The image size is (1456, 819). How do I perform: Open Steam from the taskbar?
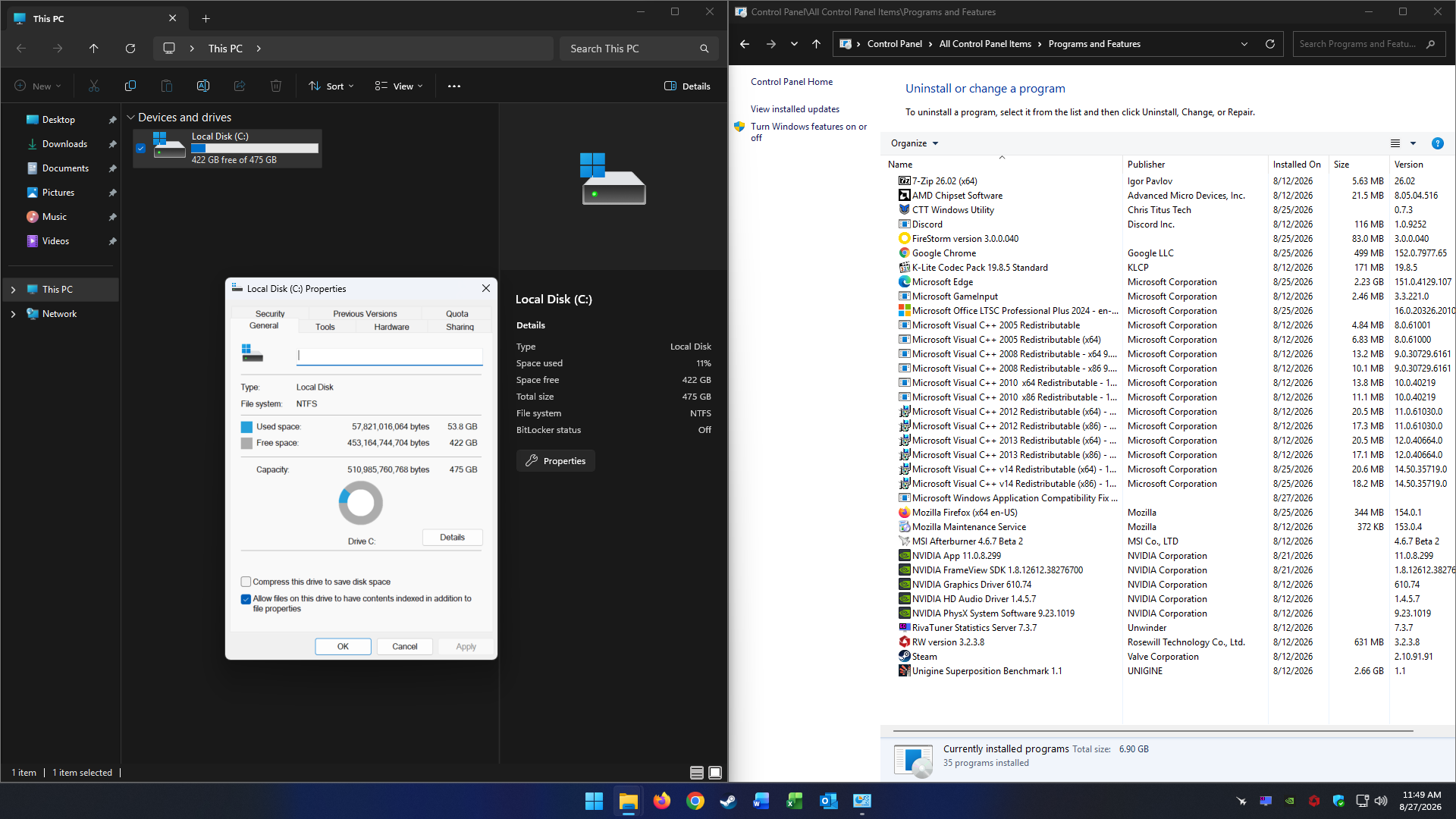point(729,801)
